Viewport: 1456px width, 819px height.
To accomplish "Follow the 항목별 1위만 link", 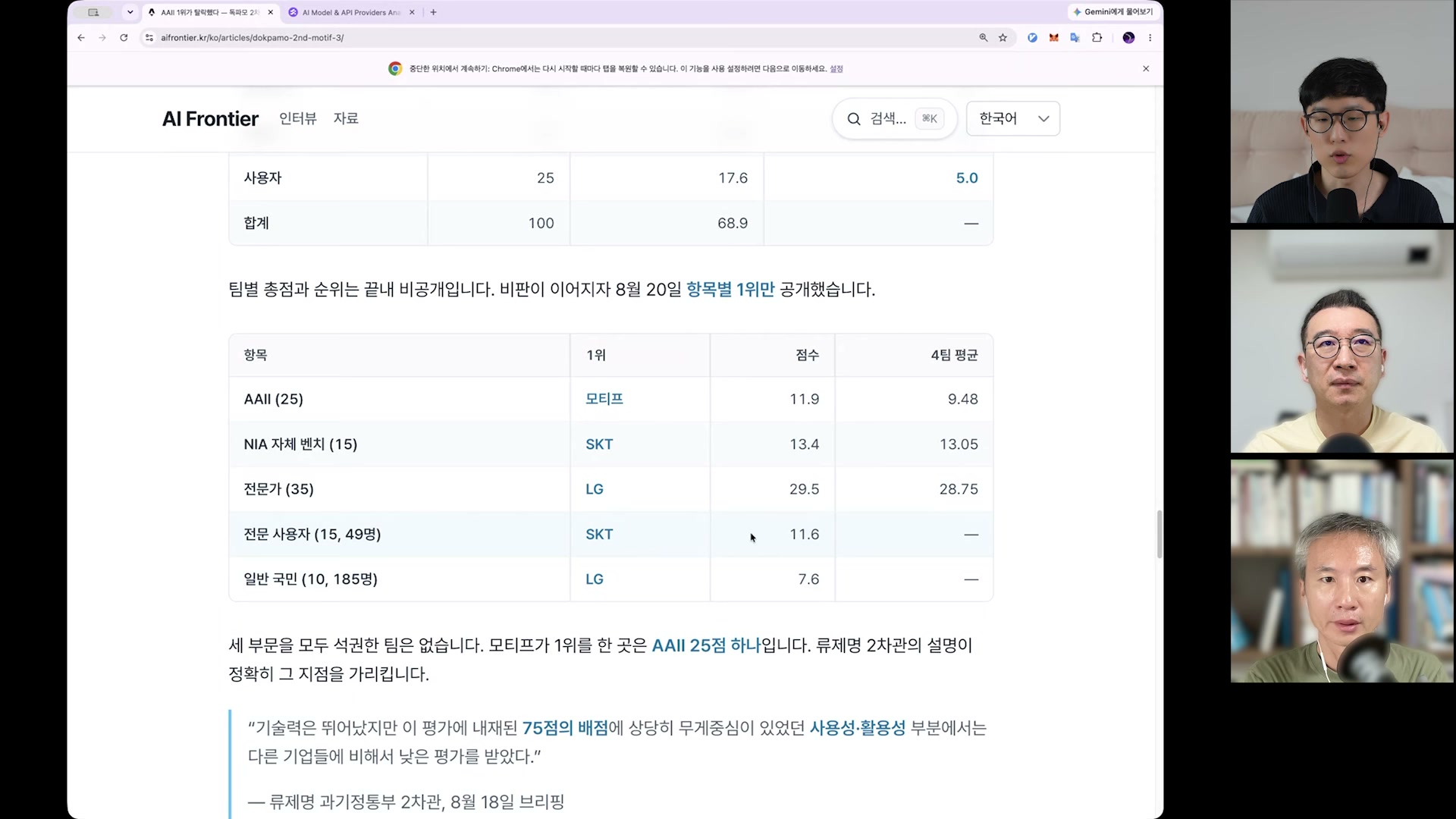I will tap(730, 289).
